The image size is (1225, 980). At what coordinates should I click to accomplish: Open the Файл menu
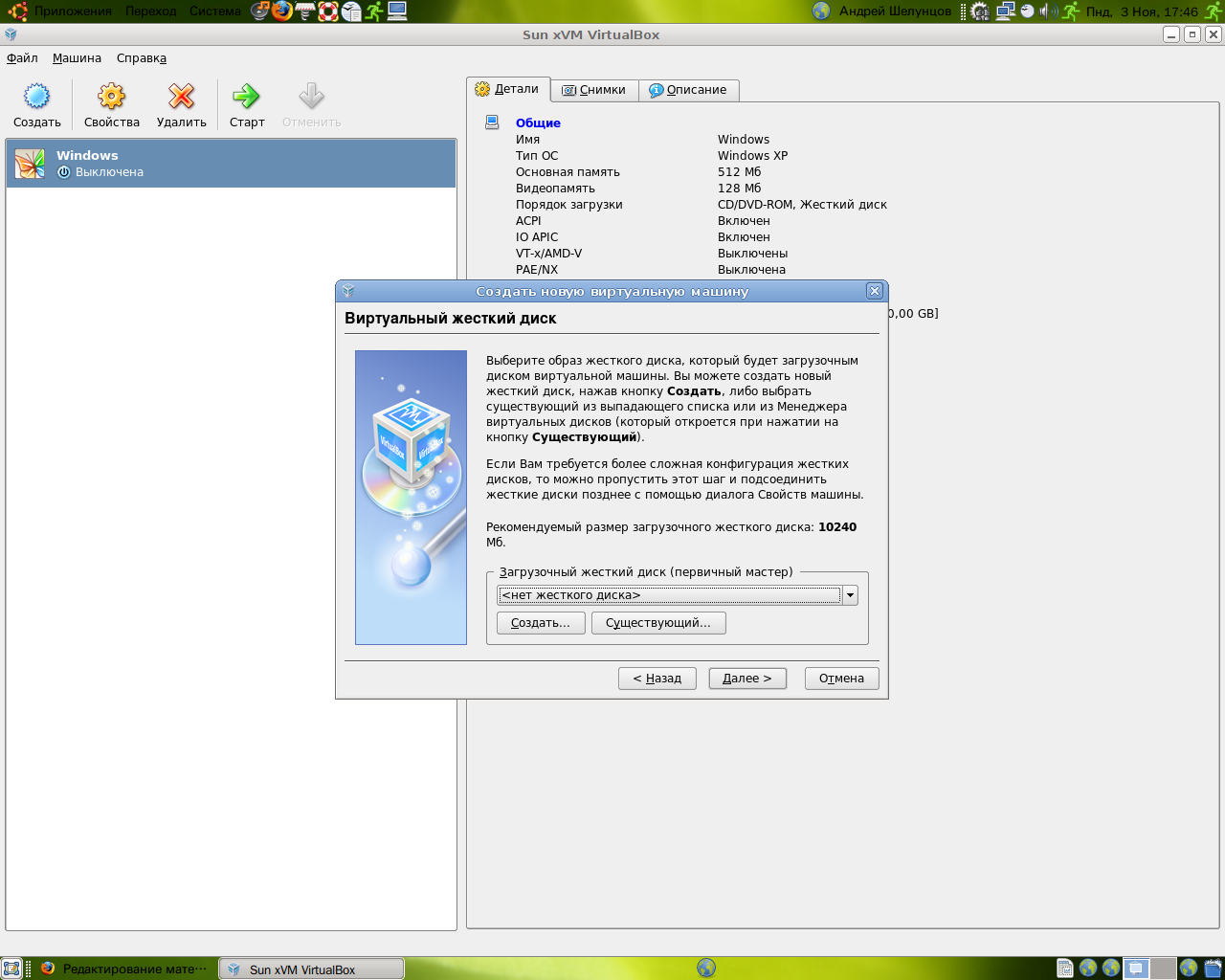pos(22,58)
